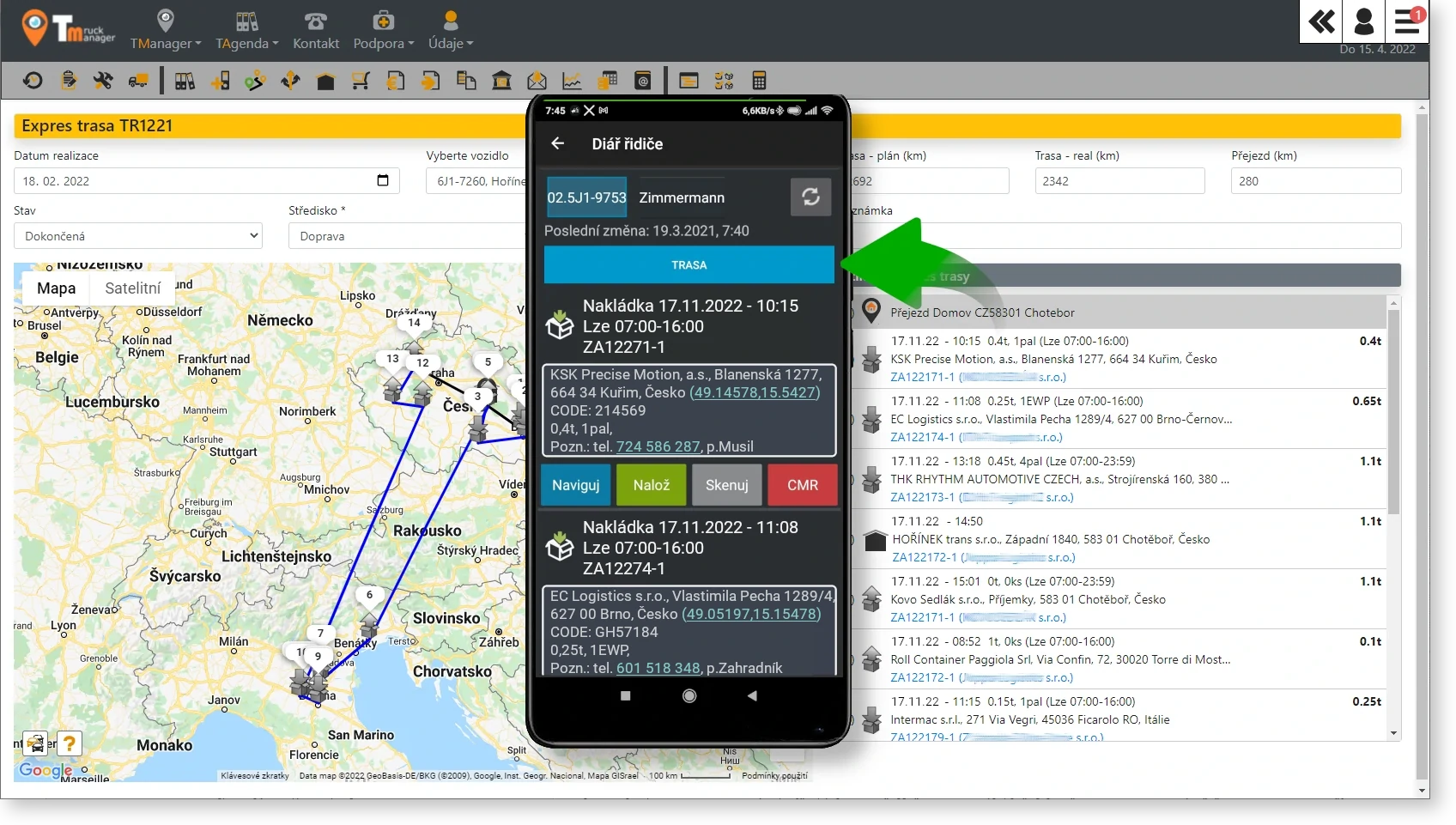Click the calendar with coins toolbar icon
Image resolution: width=1456 pixels, height=825 pixels.
607,81
